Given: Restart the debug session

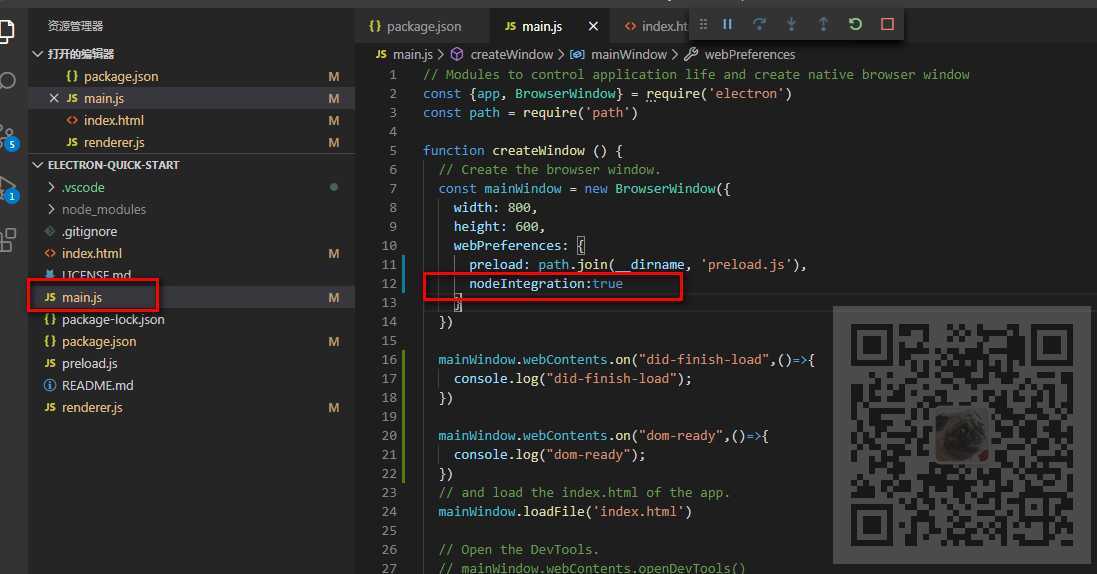Looking at the screenshot, I should 855,24.
